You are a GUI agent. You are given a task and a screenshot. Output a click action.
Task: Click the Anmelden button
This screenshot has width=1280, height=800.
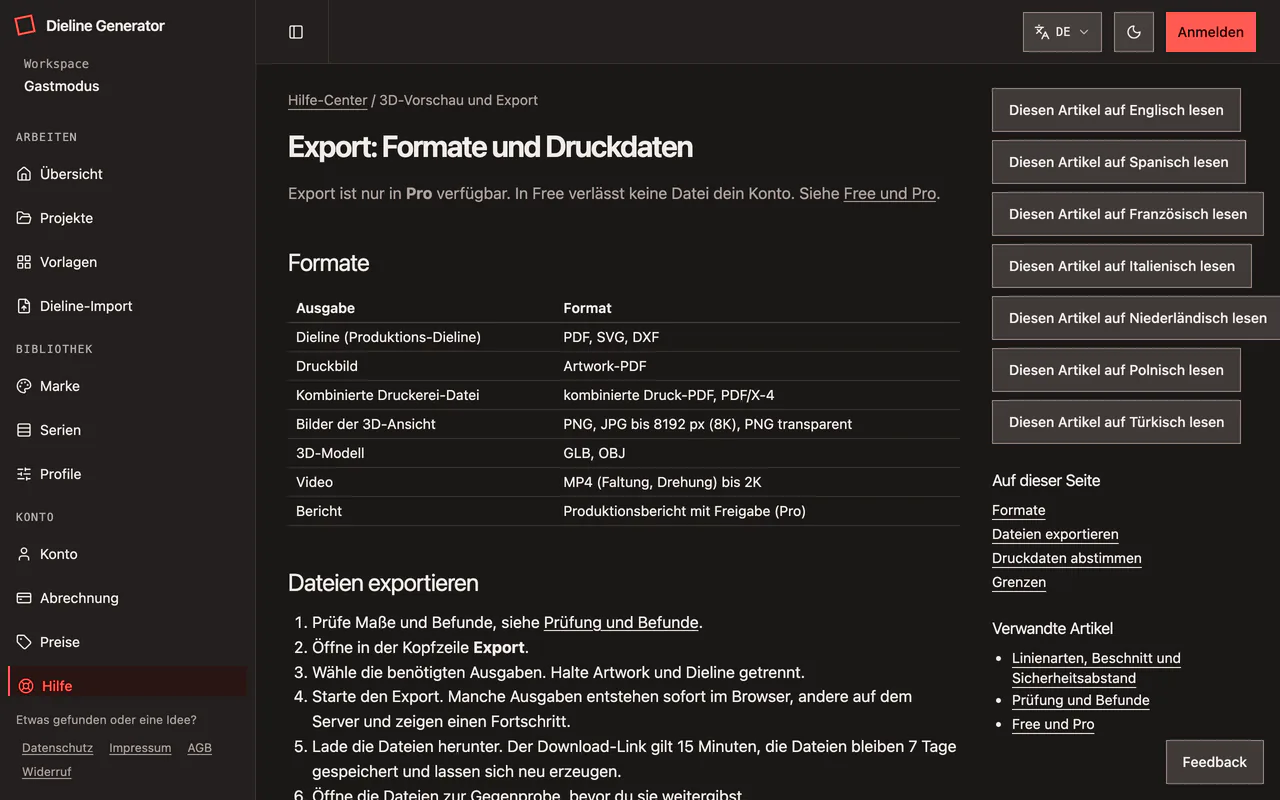tap(1211, 32)
